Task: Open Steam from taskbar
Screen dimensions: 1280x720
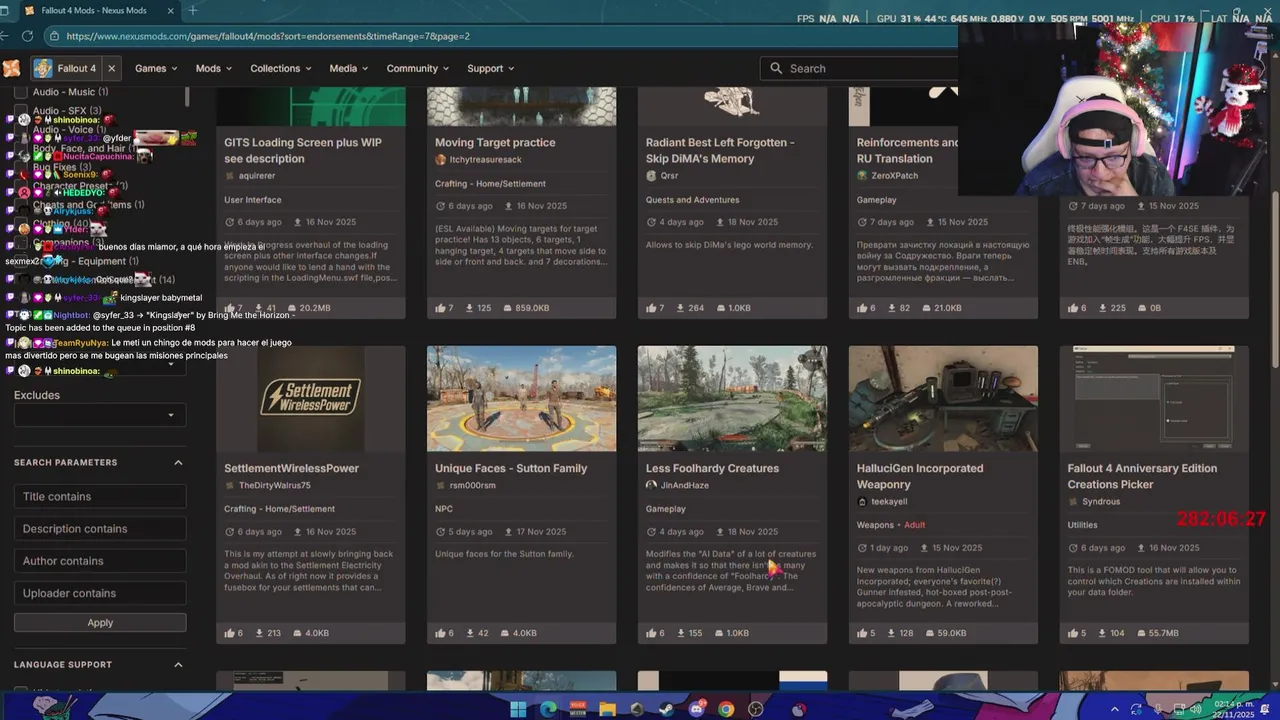Action: (667, 710)
